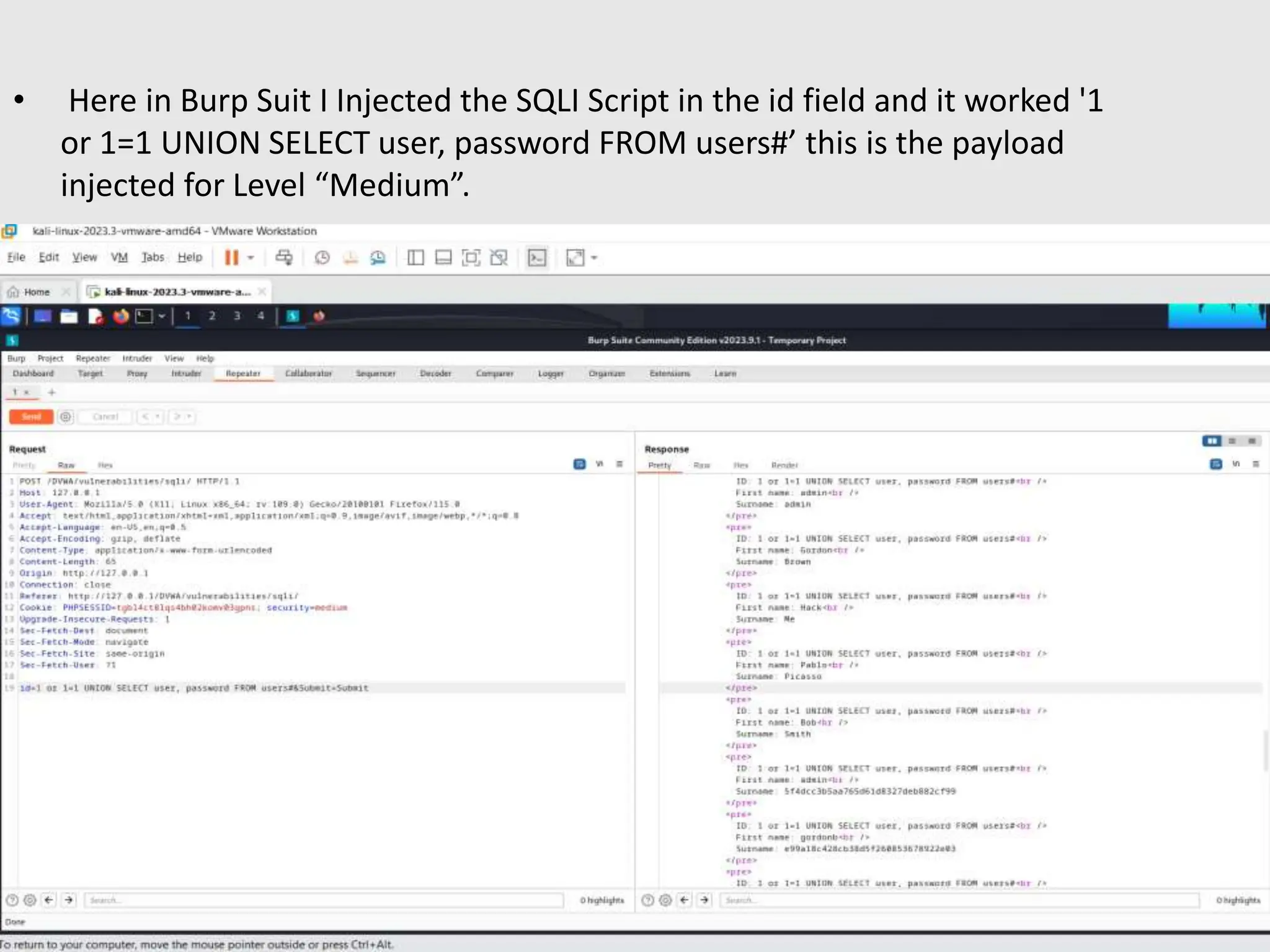Go to next request with forward arrow
1270x952 pixels.
[177, 416]
